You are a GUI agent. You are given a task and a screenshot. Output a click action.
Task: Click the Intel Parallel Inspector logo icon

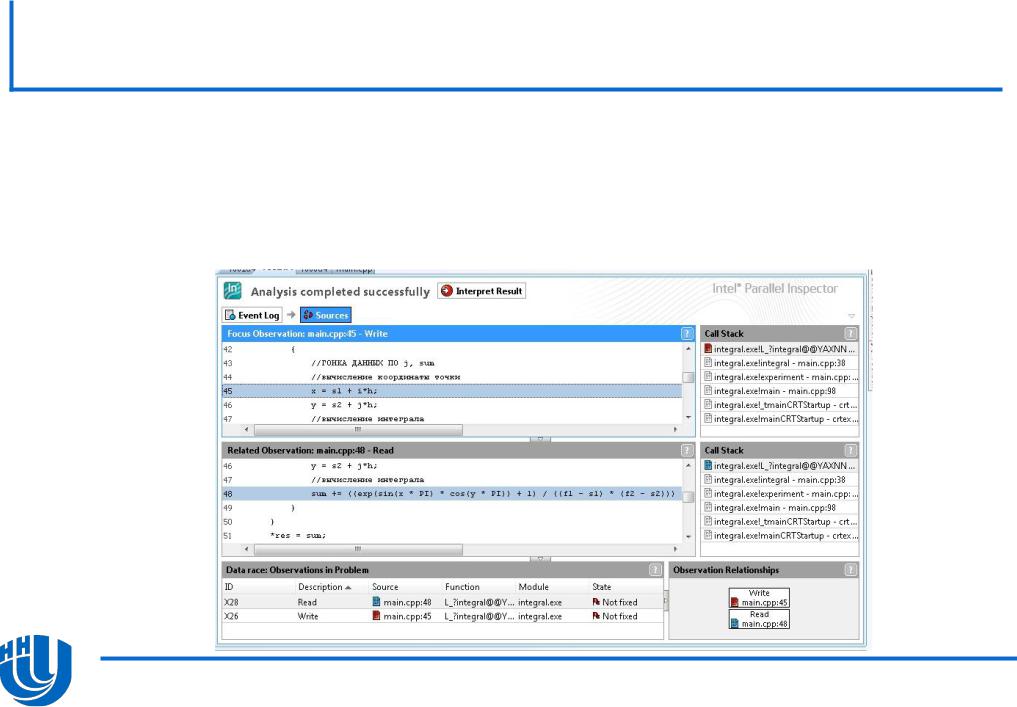(233, 290)
